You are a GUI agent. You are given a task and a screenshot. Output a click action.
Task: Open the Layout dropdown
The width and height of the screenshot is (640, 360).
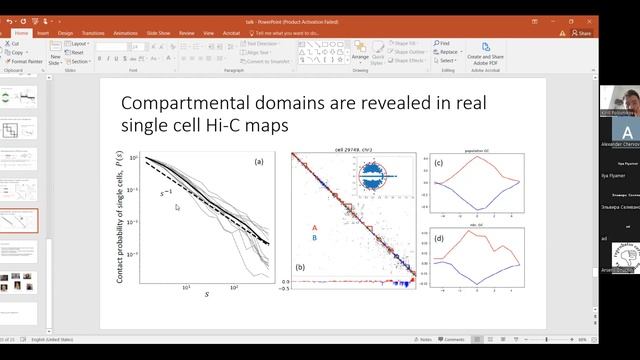(x=77, y=43)
